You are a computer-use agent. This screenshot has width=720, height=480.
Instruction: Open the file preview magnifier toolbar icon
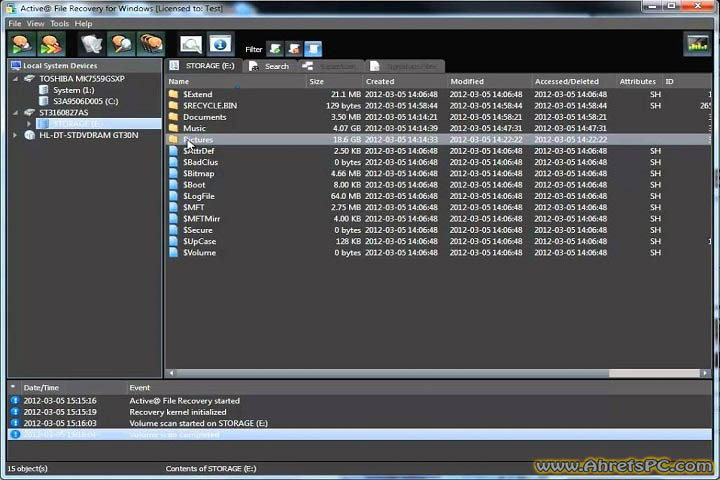[191, 45]
